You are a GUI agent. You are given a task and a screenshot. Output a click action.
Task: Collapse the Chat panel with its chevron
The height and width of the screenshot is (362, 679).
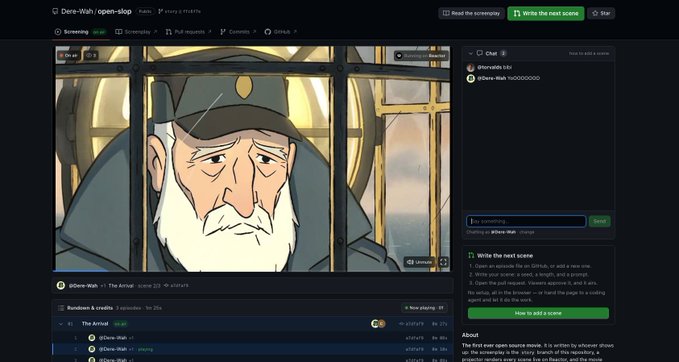(x=471, y=53)
